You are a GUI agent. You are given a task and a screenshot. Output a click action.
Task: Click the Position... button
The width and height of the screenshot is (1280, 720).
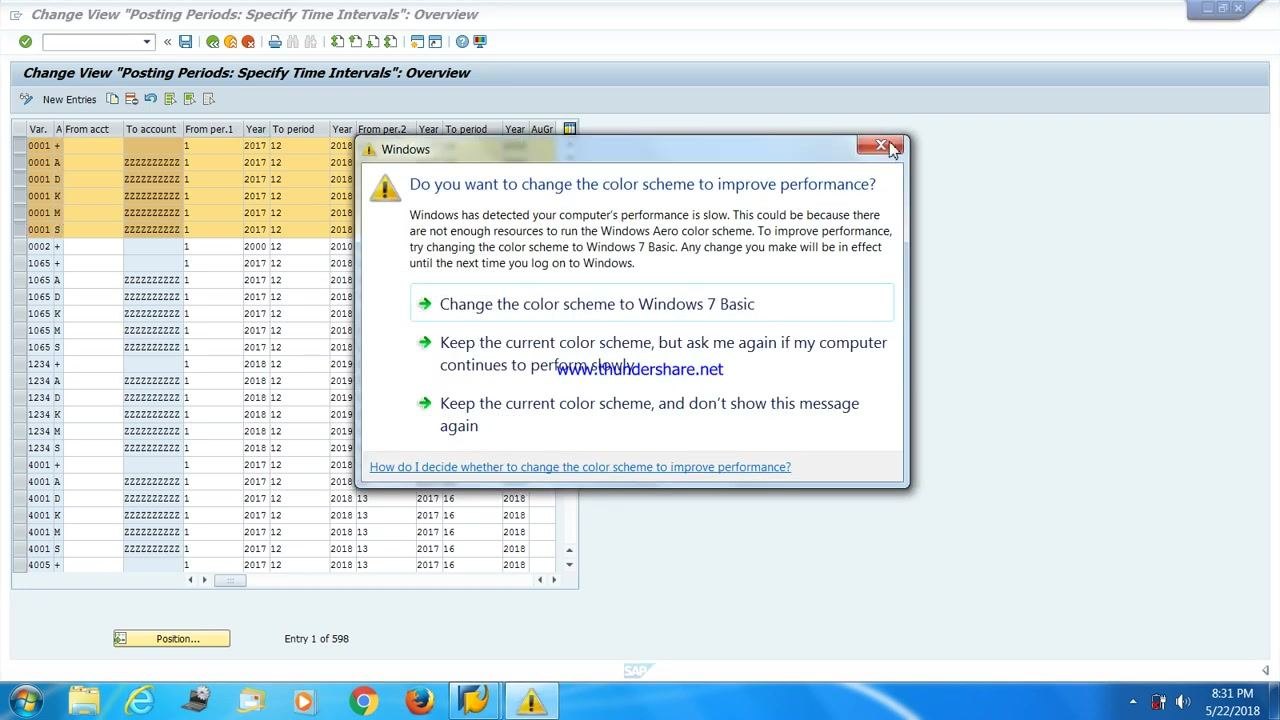pyautogui.click(x=171, y=639)
